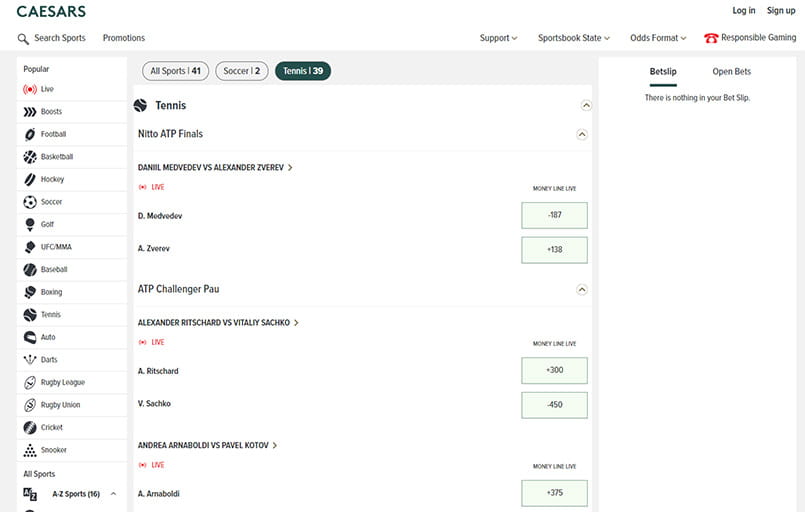Bet on Ritschard at +300
Screen dimensions: 805x512
tap(554, 370)
